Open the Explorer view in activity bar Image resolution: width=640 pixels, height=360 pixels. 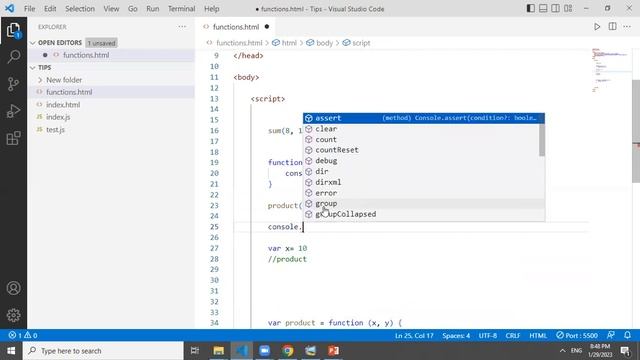point(13,30)
